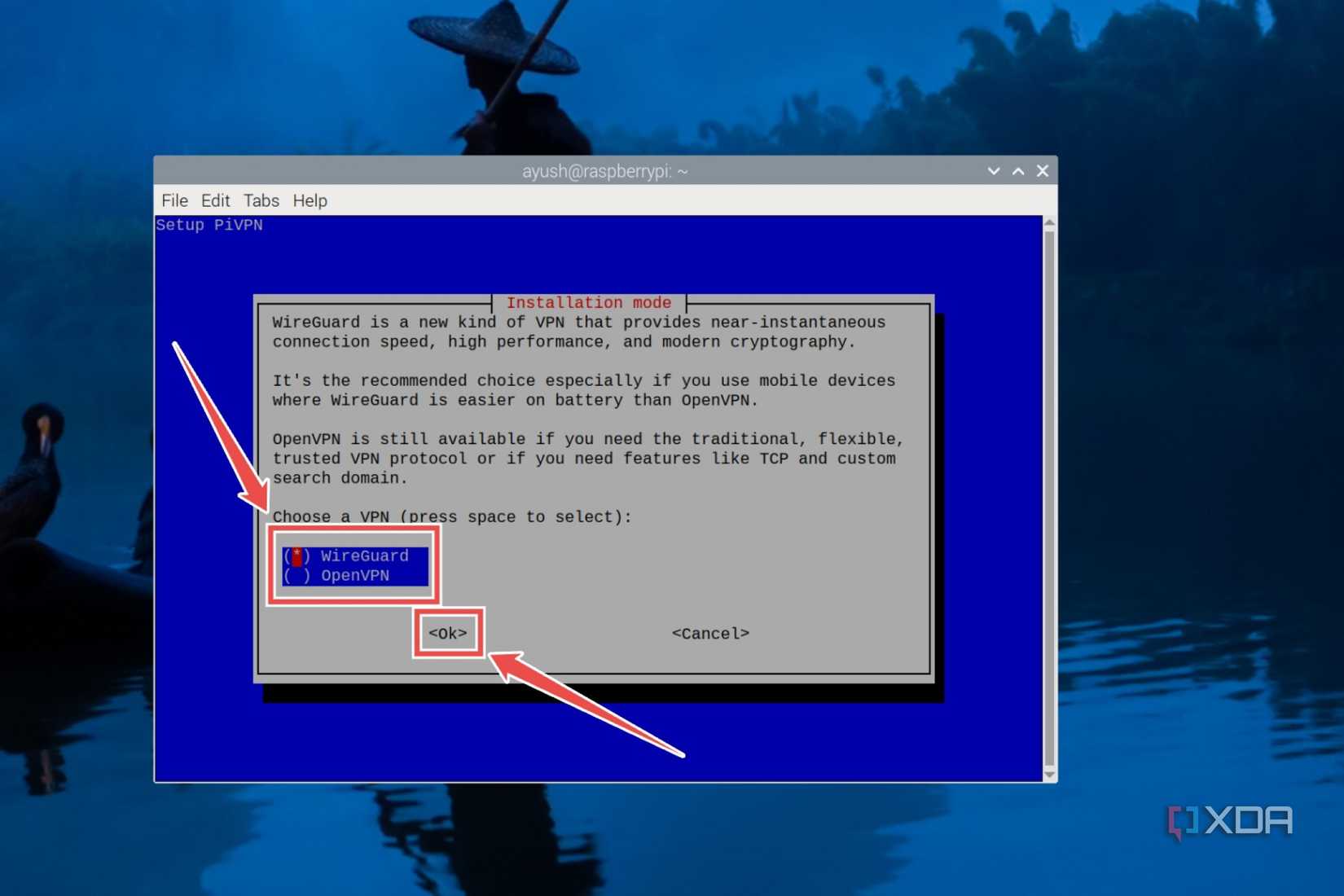Click the <Cancel> button
This screenshot has width=1344, height=896.
(x=710, y=633)
